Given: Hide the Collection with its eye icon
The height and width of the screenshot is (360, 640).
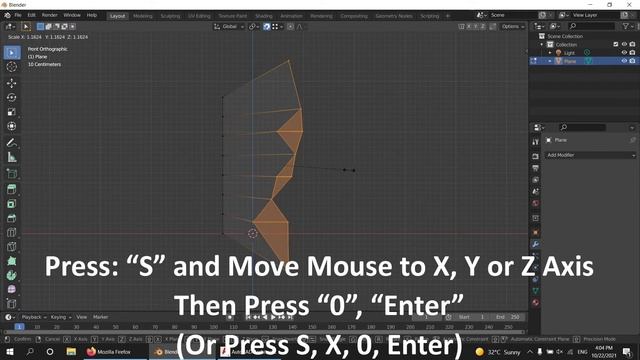Looking at the screenshot, I should coord(624,44).
